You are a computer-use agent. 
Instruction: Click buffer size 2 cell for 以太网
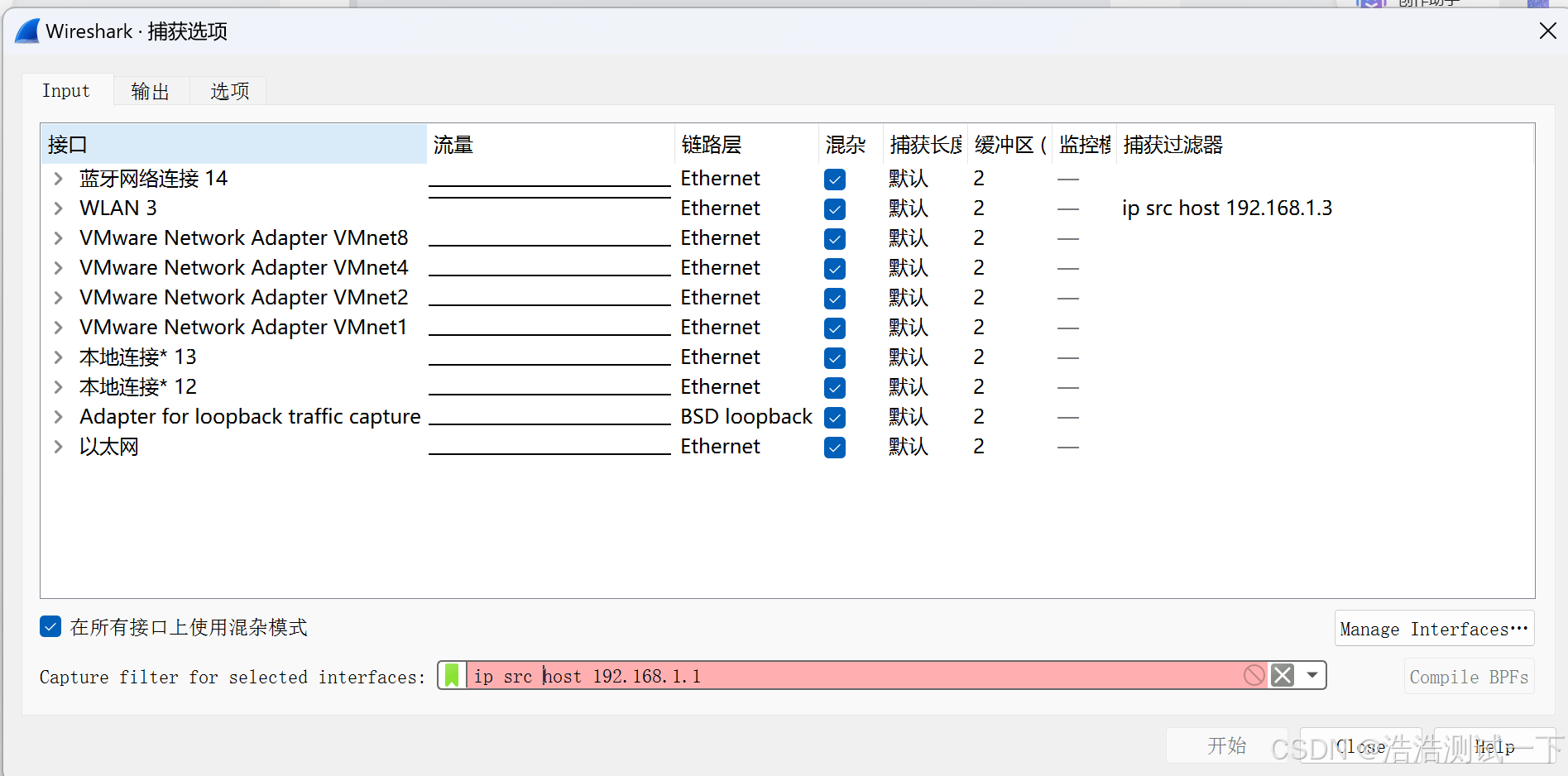(979, 447)
